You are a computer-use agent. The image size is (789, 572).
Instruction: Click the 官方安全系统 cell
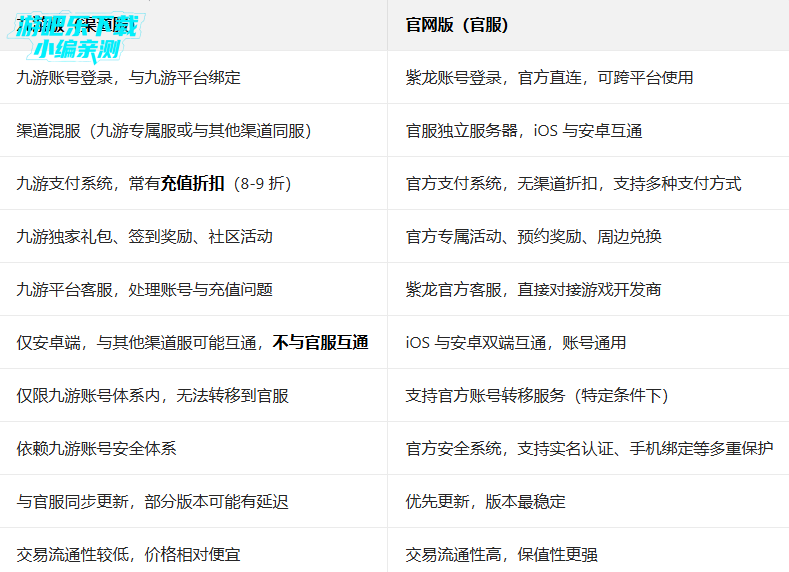pyautogui.click(x=589, y=449)
